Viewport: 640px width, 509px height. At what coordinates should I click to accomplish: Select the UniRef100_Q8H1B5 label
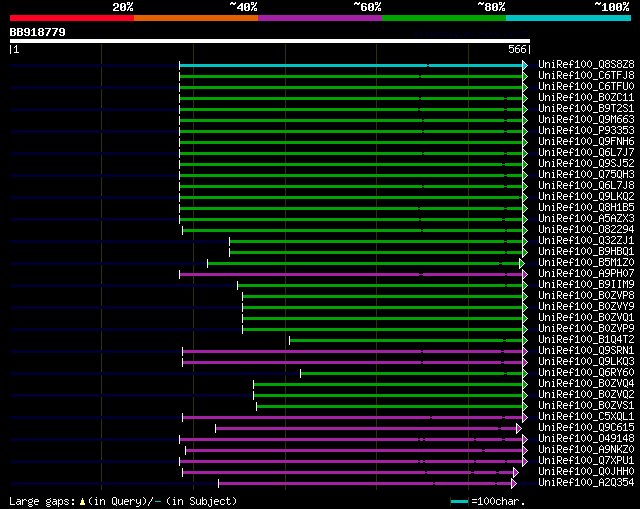click(x=586, y=208)
